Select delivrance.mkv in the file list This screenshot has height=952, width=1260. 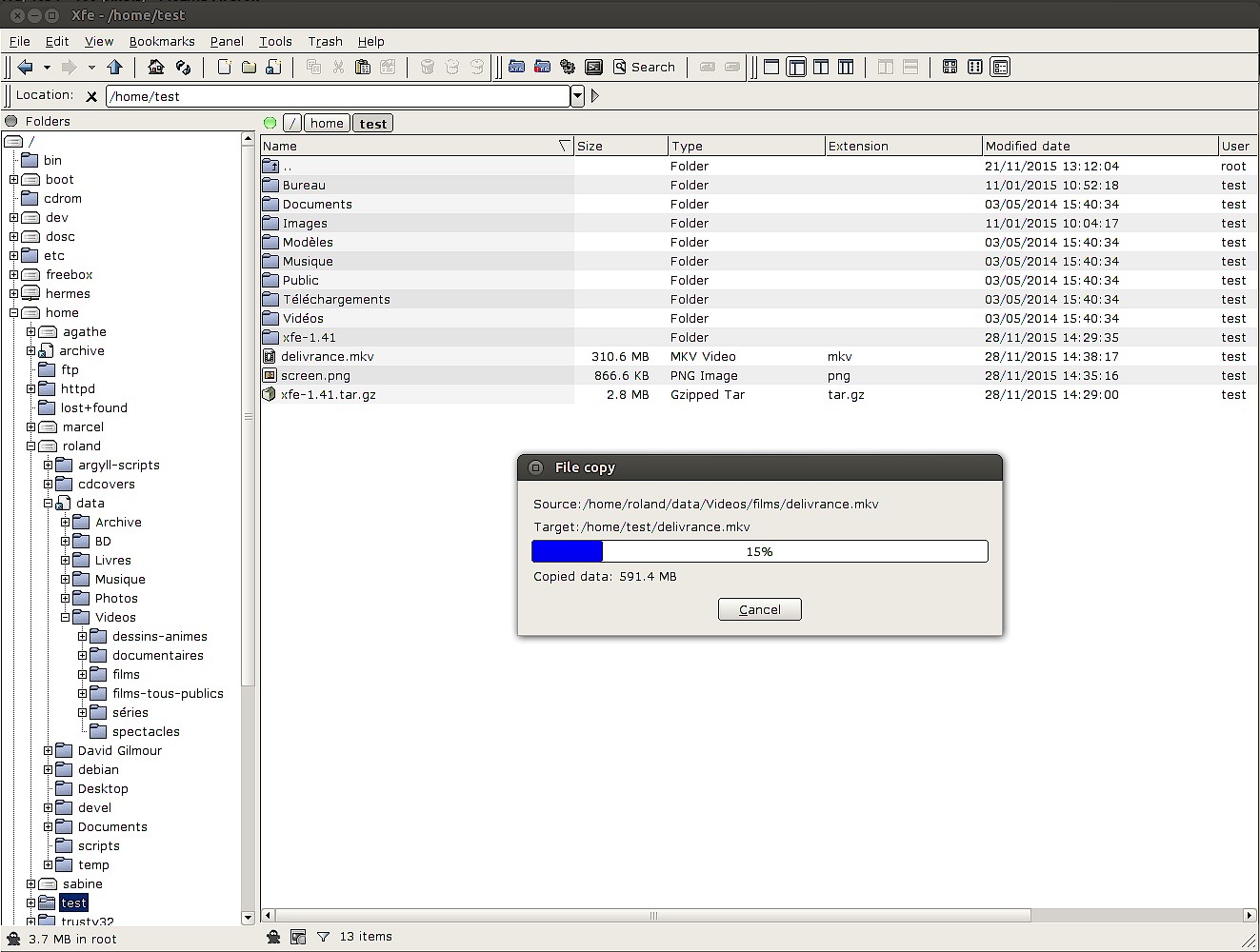417,356
